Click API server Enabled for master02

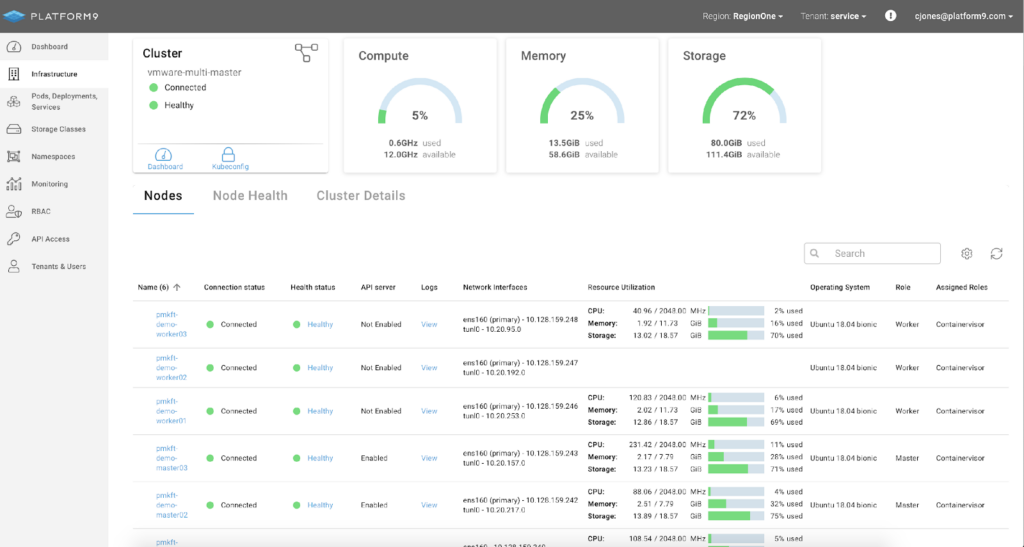point(374,505)
